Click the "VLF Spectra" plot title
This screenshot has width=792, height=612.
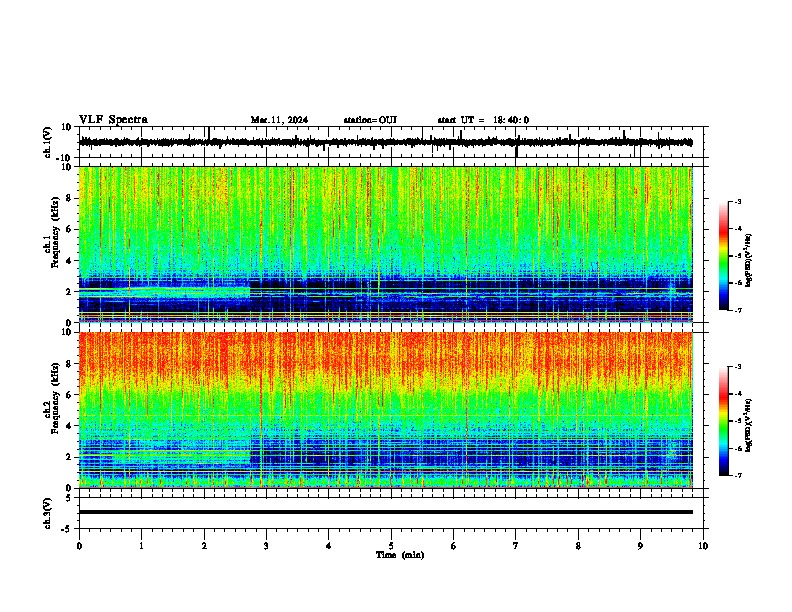tap(113, 120)
